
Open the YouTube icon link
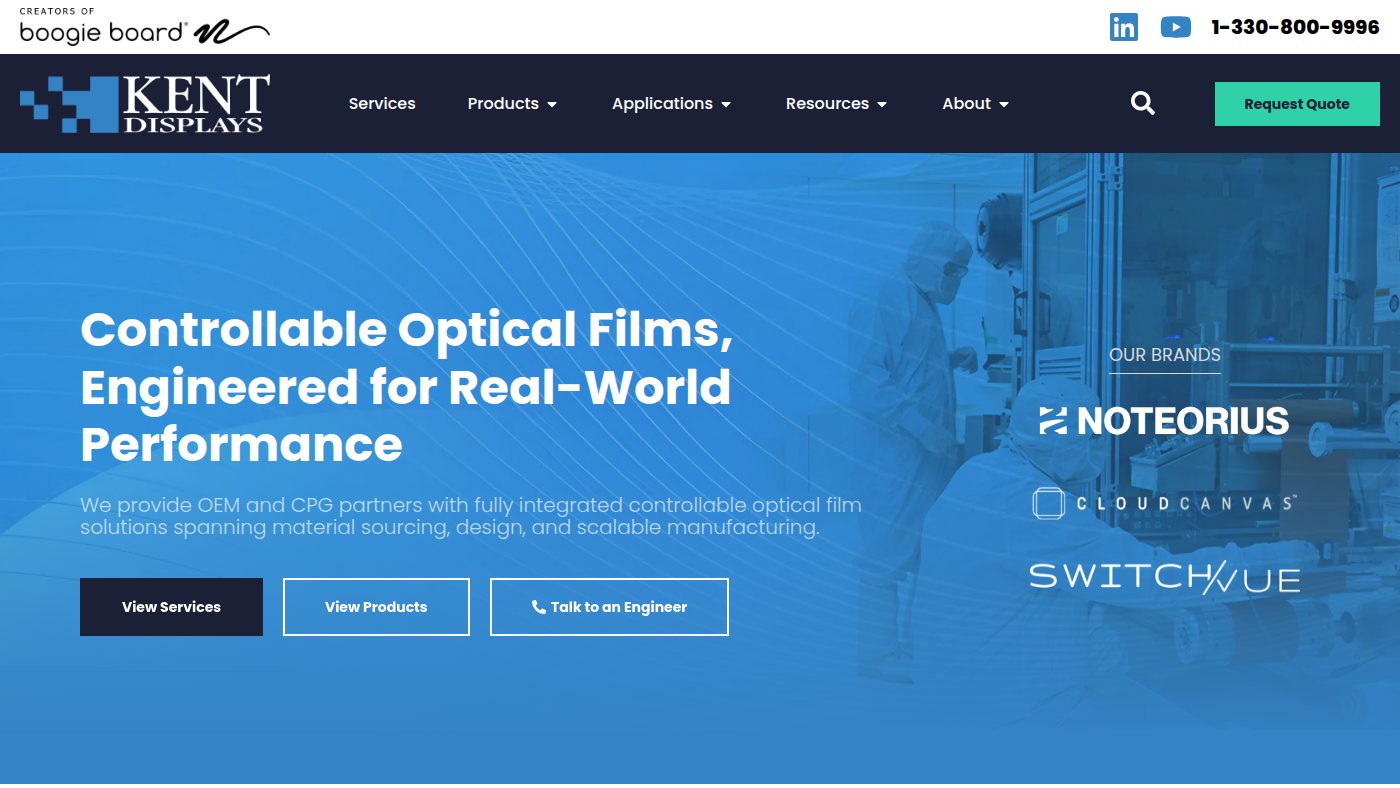1176,27
